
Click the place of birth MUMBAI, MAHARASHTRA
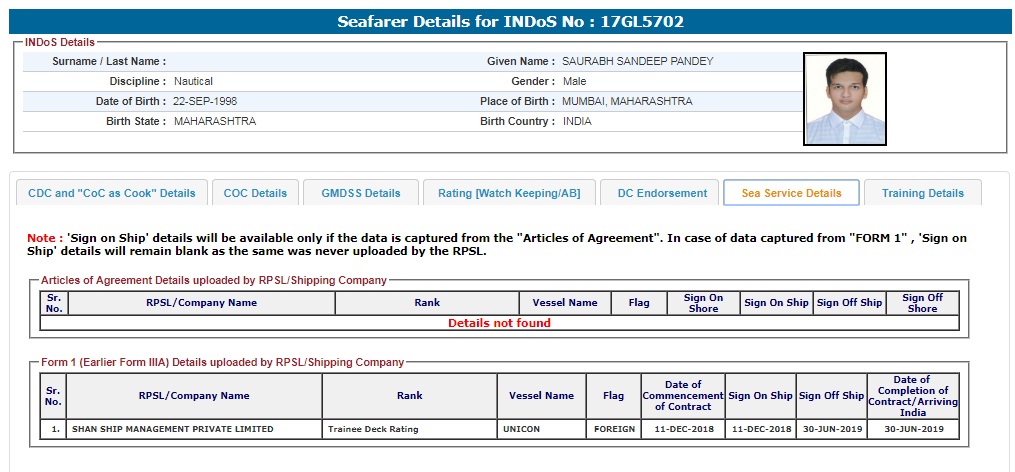pyautogui.click(x=626, y=101)
